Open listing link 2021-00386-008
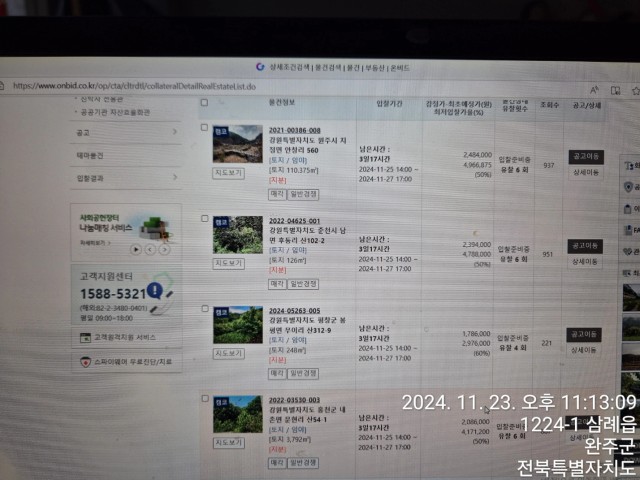 [x=294, y=130]
